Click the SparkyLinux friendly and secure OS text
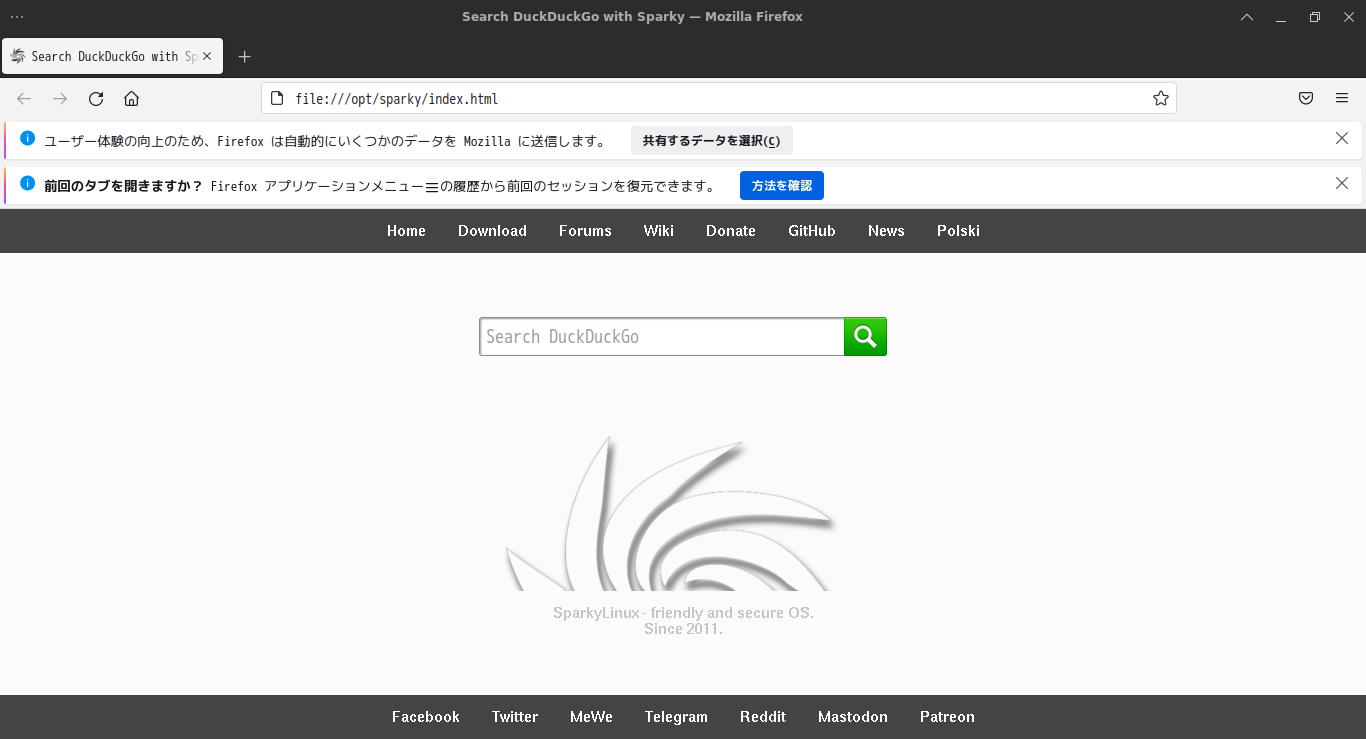1366x739 pixels. (x=683, y=613)
